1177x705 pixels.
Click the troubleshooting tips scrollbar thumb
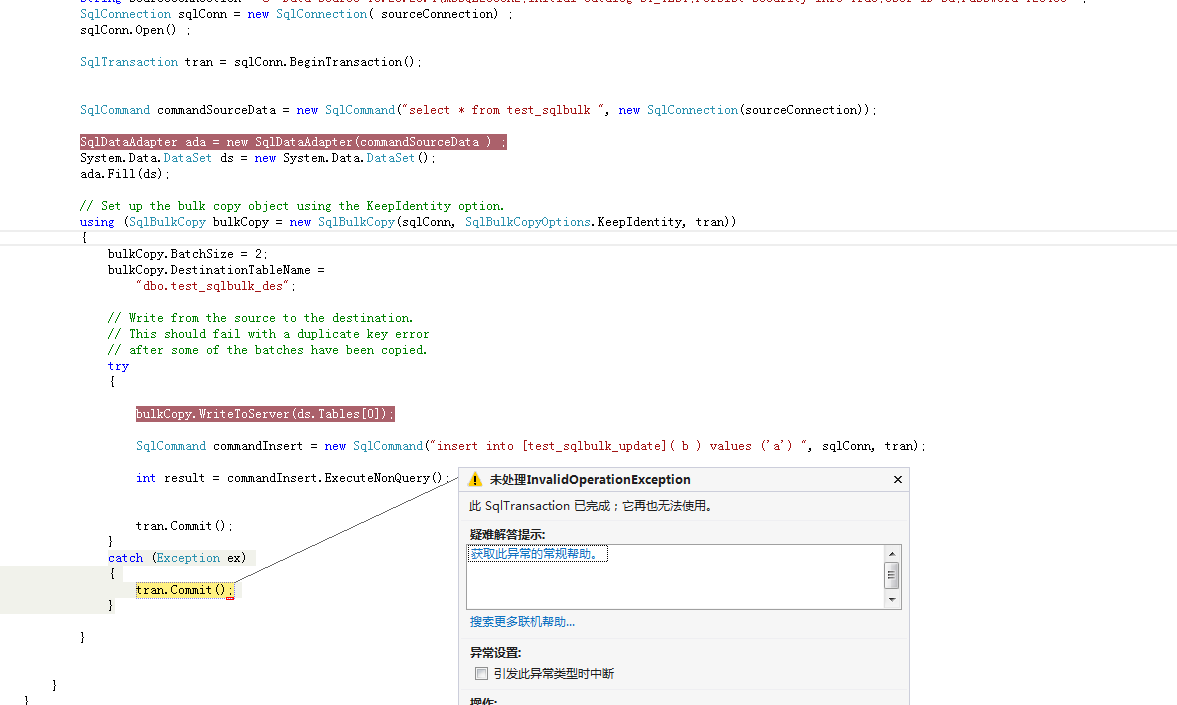(892, 576)
